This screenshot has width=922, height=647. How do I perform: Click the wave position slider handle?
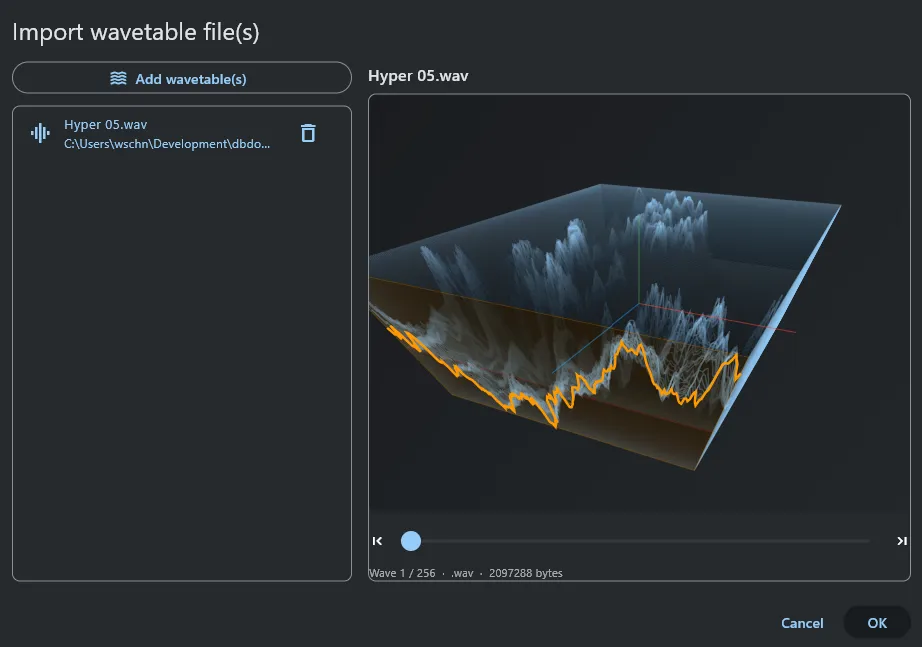pos(411,541)
